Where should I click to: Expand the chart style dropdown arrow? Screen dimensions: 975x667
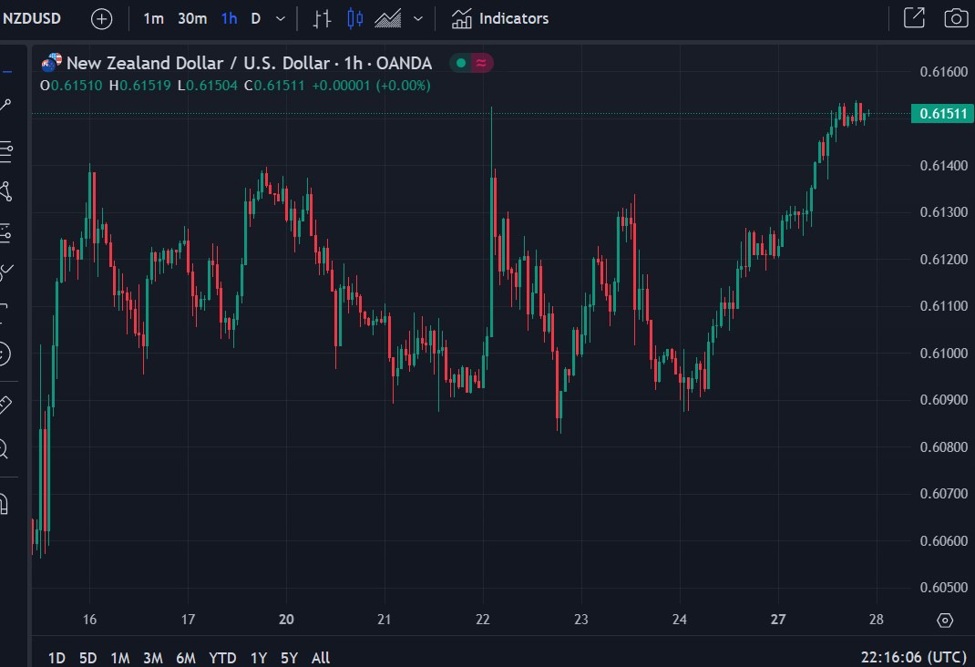pos(418,19)
